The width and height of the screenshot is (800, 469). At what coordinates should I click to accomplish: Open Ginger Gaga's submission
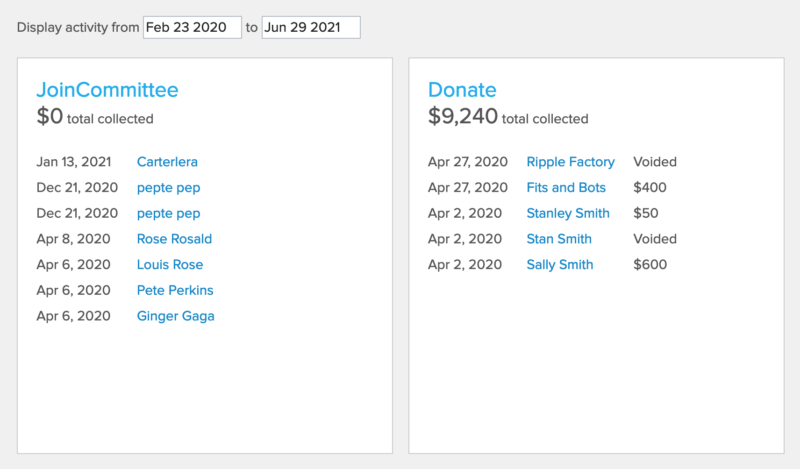tap(175, 316)
